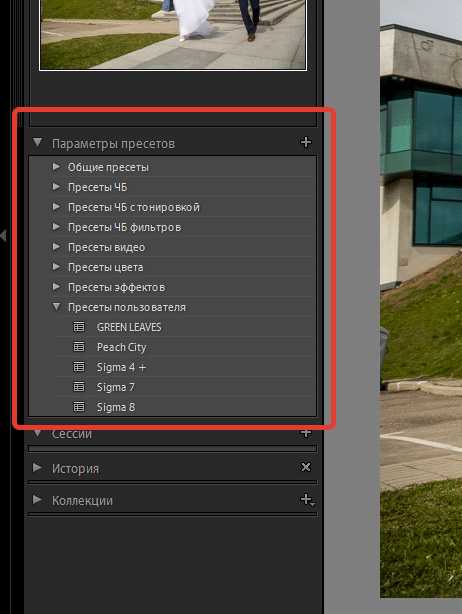Click the Коллекции header title
462x614 pixels.
tap(82, 500)
